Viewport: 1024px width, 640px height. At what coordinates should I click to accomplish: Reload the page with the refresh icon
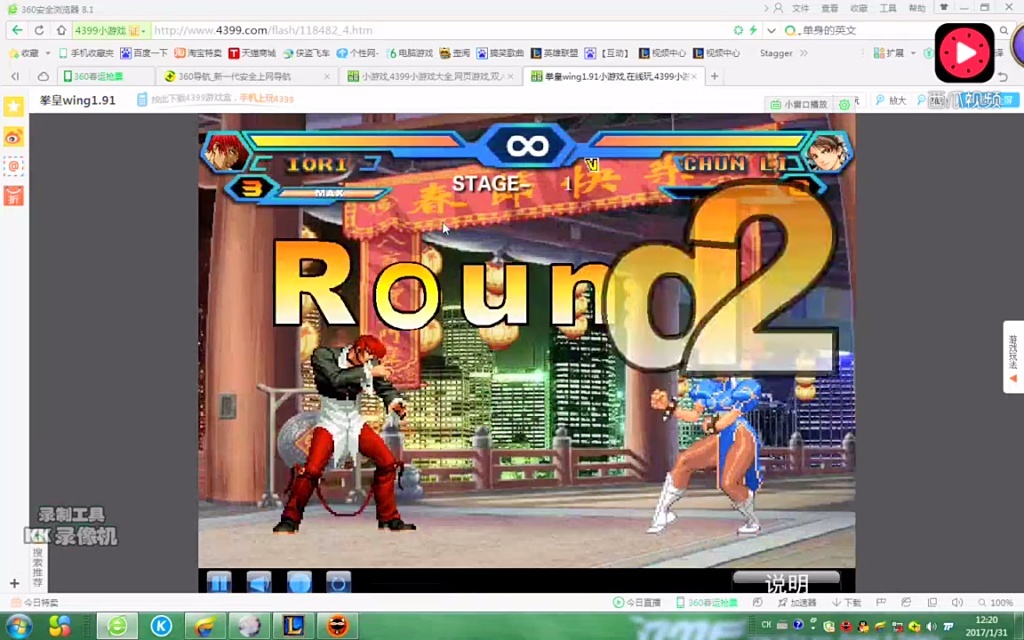[39, 30]
